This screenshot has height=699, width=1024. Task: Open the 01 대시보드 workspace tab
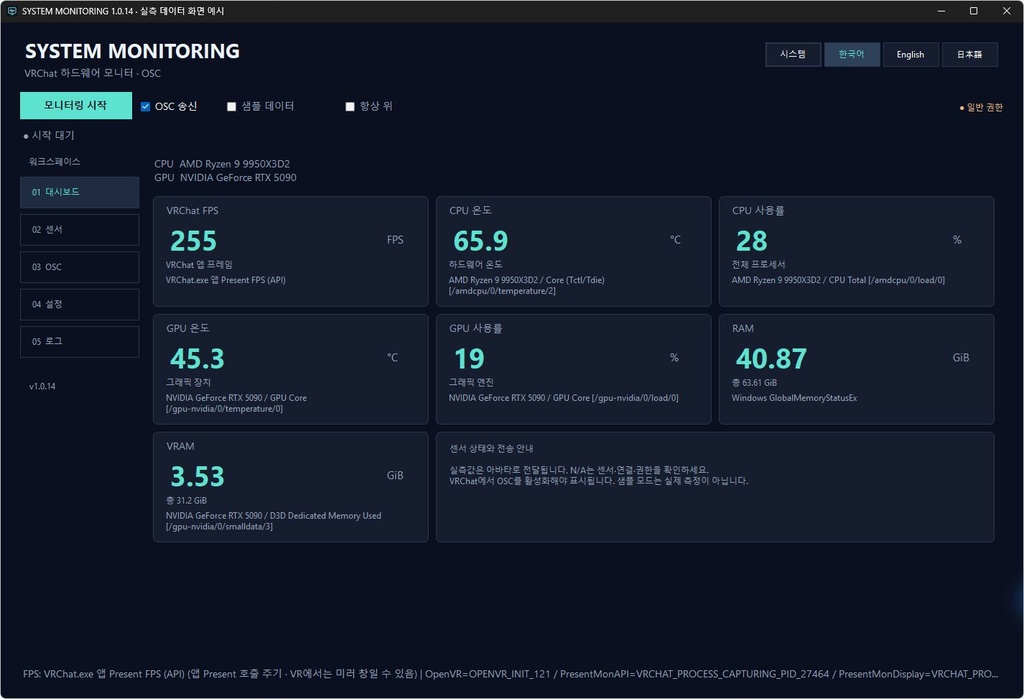tap(80, 192)
